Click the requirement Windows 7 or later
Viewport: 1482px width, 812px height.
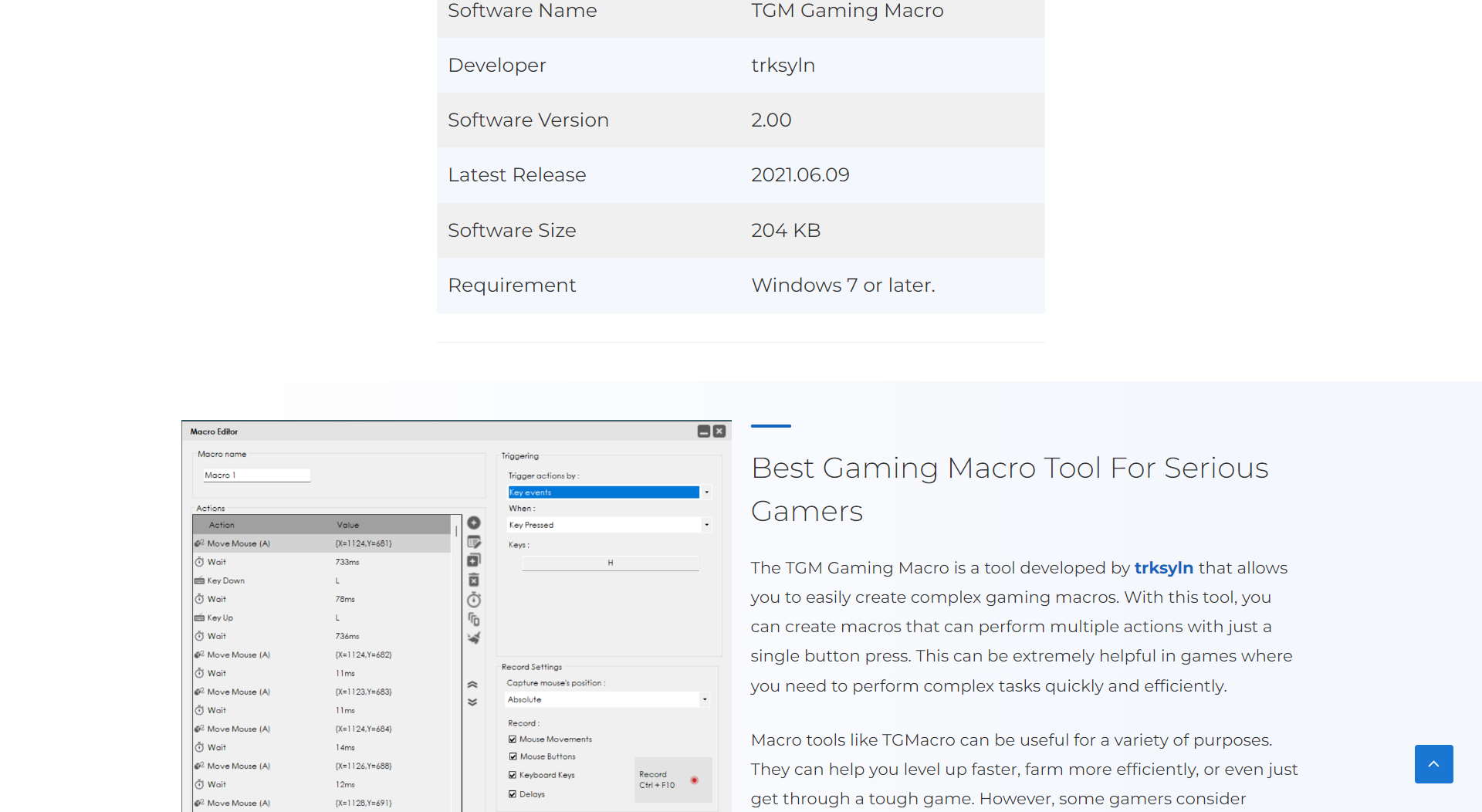(843, 286)
